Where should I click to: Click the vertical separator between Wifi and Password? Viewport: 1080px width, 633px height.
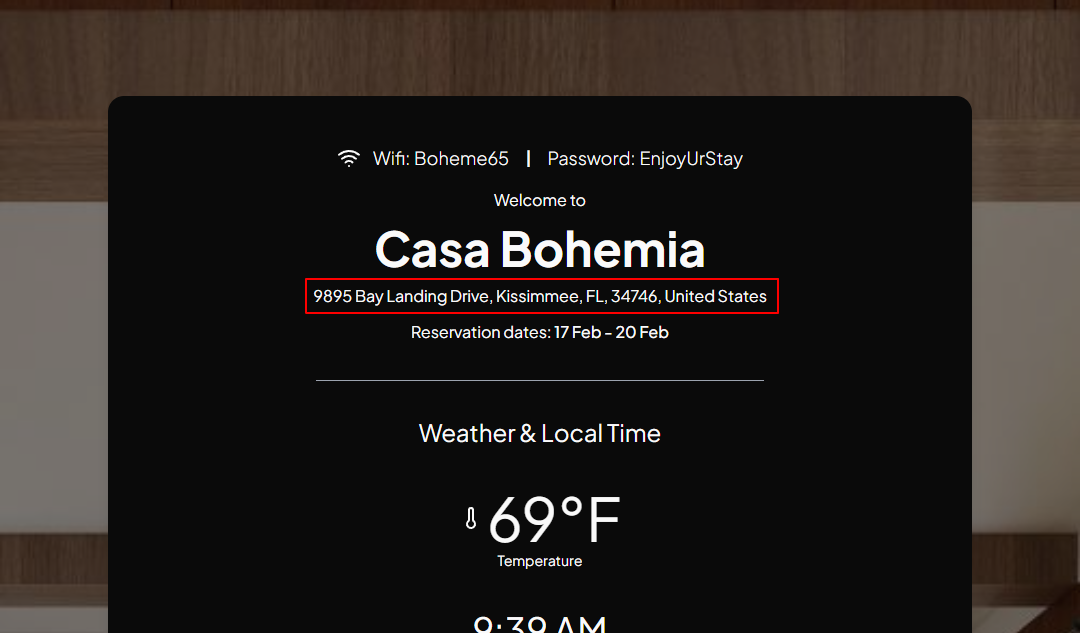click(528, 158)
